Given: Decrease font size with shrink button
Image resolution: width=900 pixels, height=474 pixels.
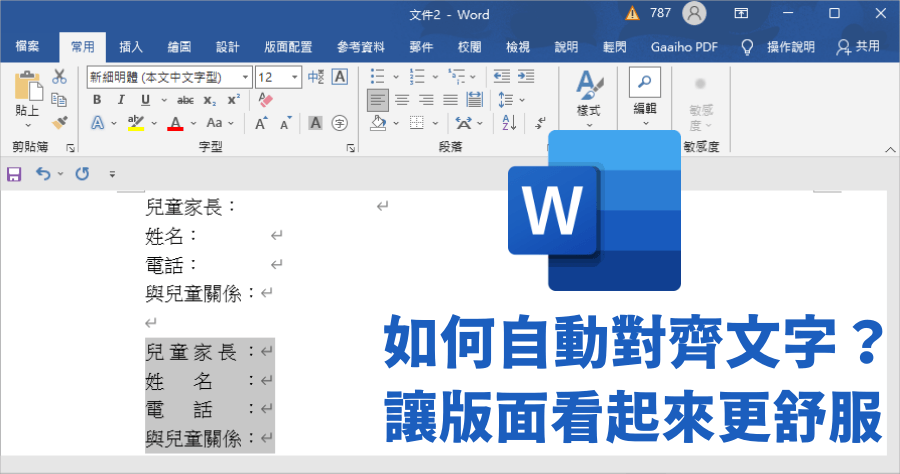Looking at the screenshot, I should (x=285, y=123).
